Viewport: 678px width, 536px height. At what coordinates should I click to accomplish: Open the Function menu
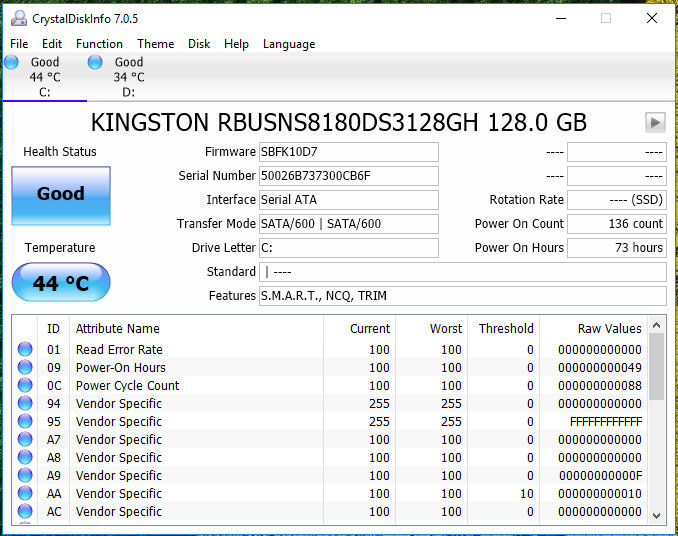(x=99, y=44)
